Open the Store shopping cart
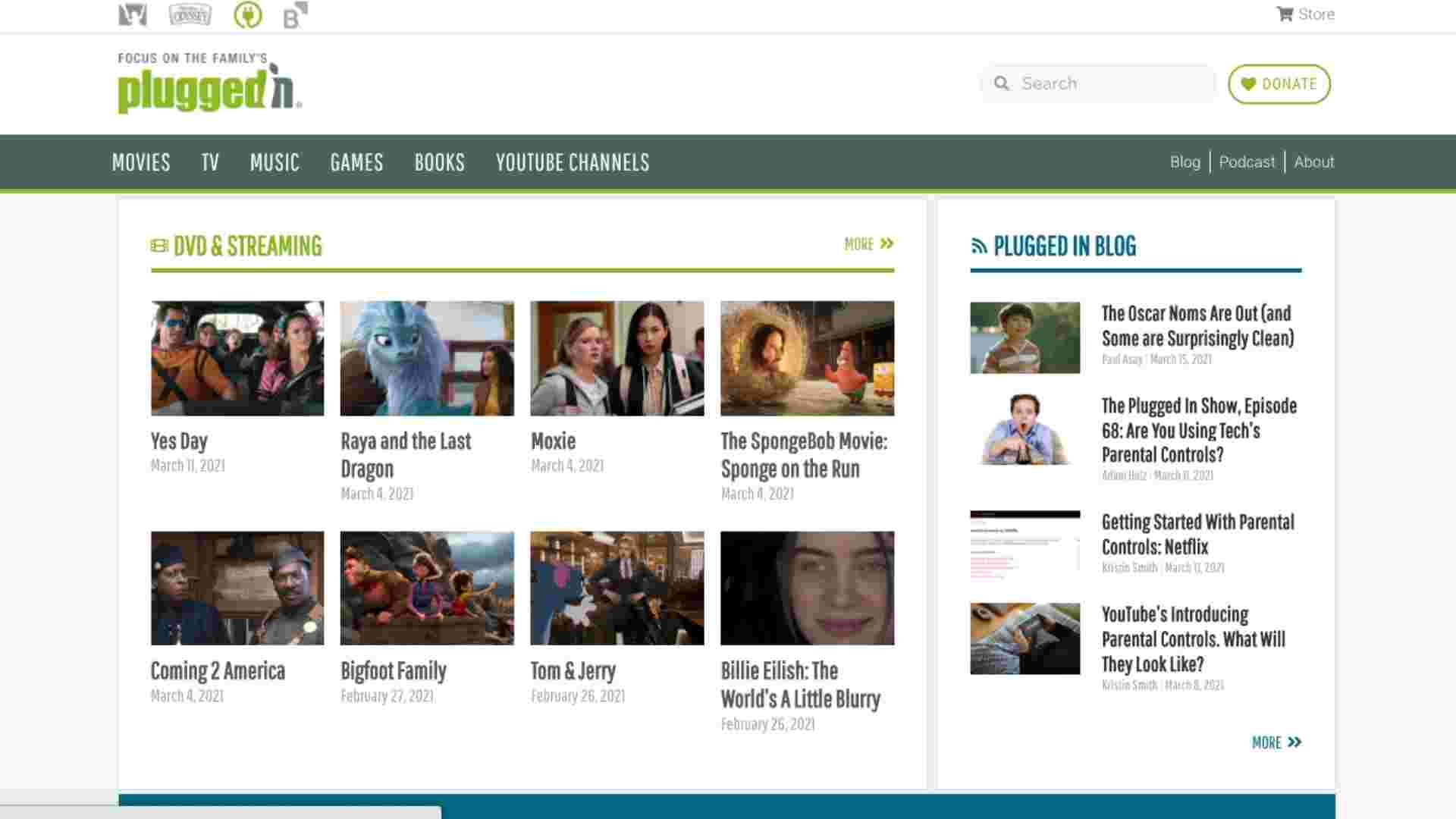Screen dimensions: 1456x819 click(1304, 14)
